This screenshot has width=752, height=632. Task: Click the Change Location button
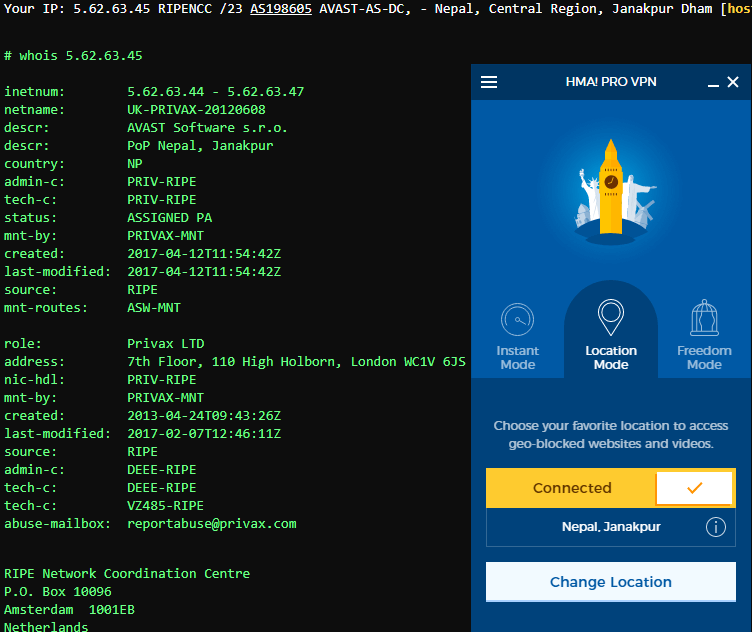[611, 582]
